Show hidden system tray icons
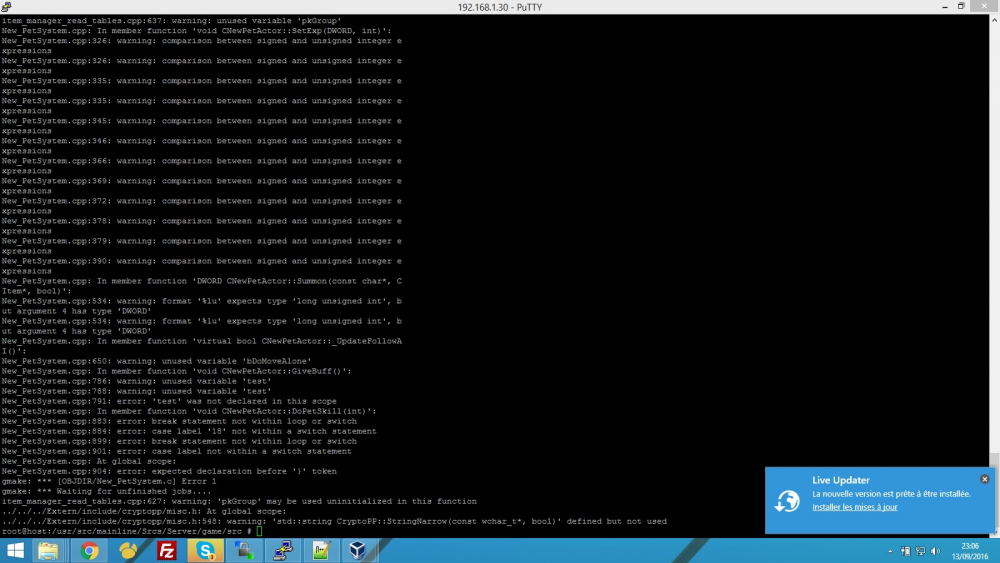This screenshot has width=1000, height=563. 890,551
